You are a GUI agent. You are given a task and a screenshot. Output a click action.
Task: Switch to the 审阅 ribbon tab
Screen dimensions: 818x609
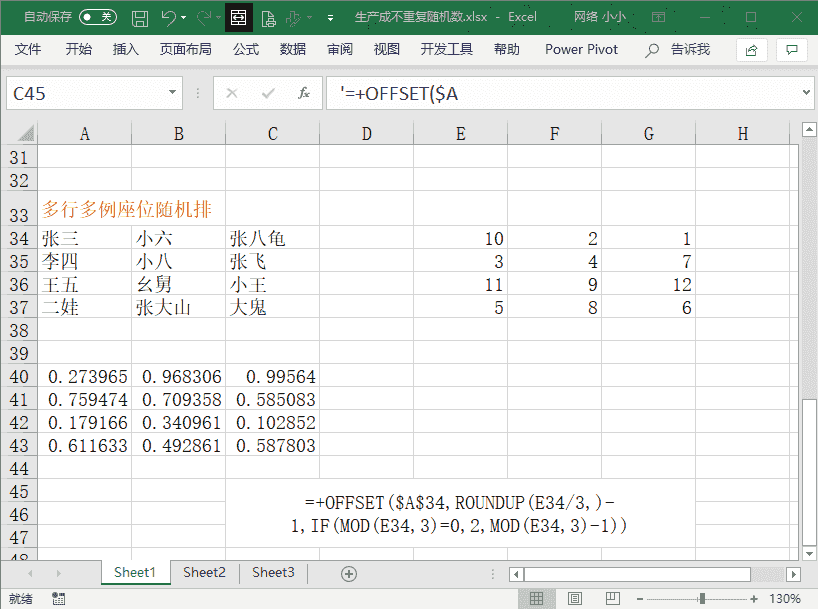(x=340, y=50)
